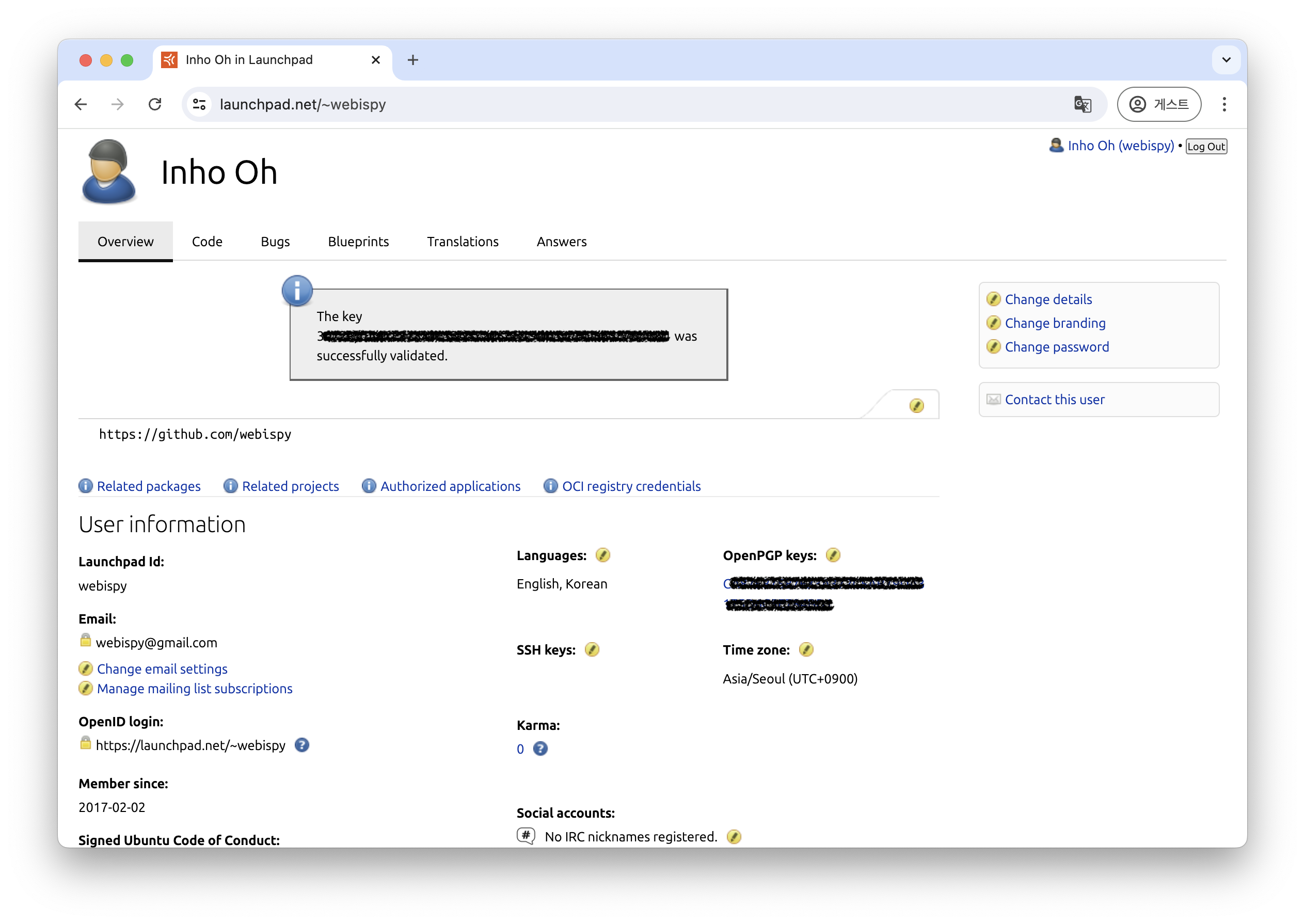Go to the Translations tab
The width and height of the screenshot is (1305, 924).
click(463, 242)
